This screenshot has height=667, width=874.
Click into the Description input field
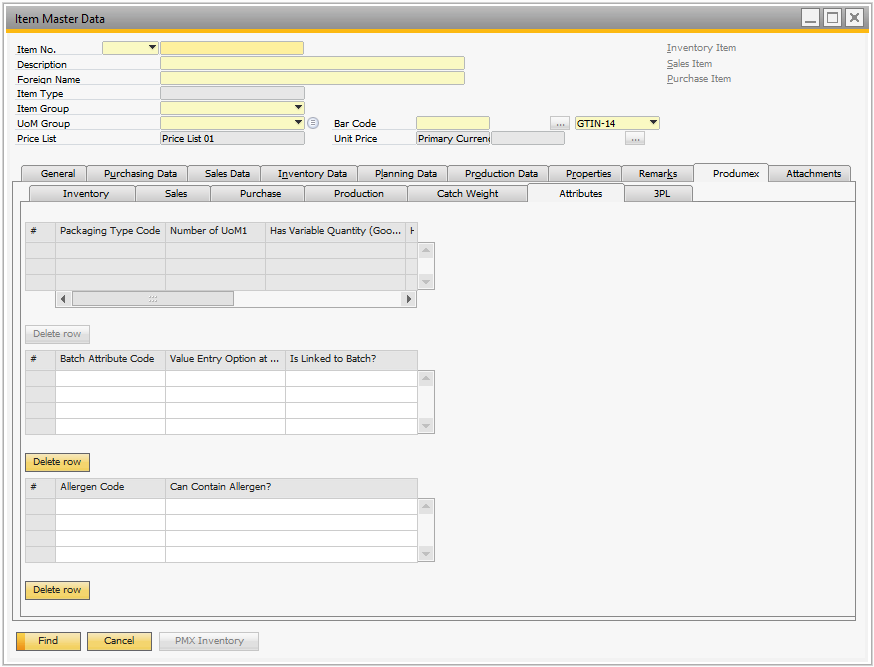pyautogui.click(x=312, y=63)
